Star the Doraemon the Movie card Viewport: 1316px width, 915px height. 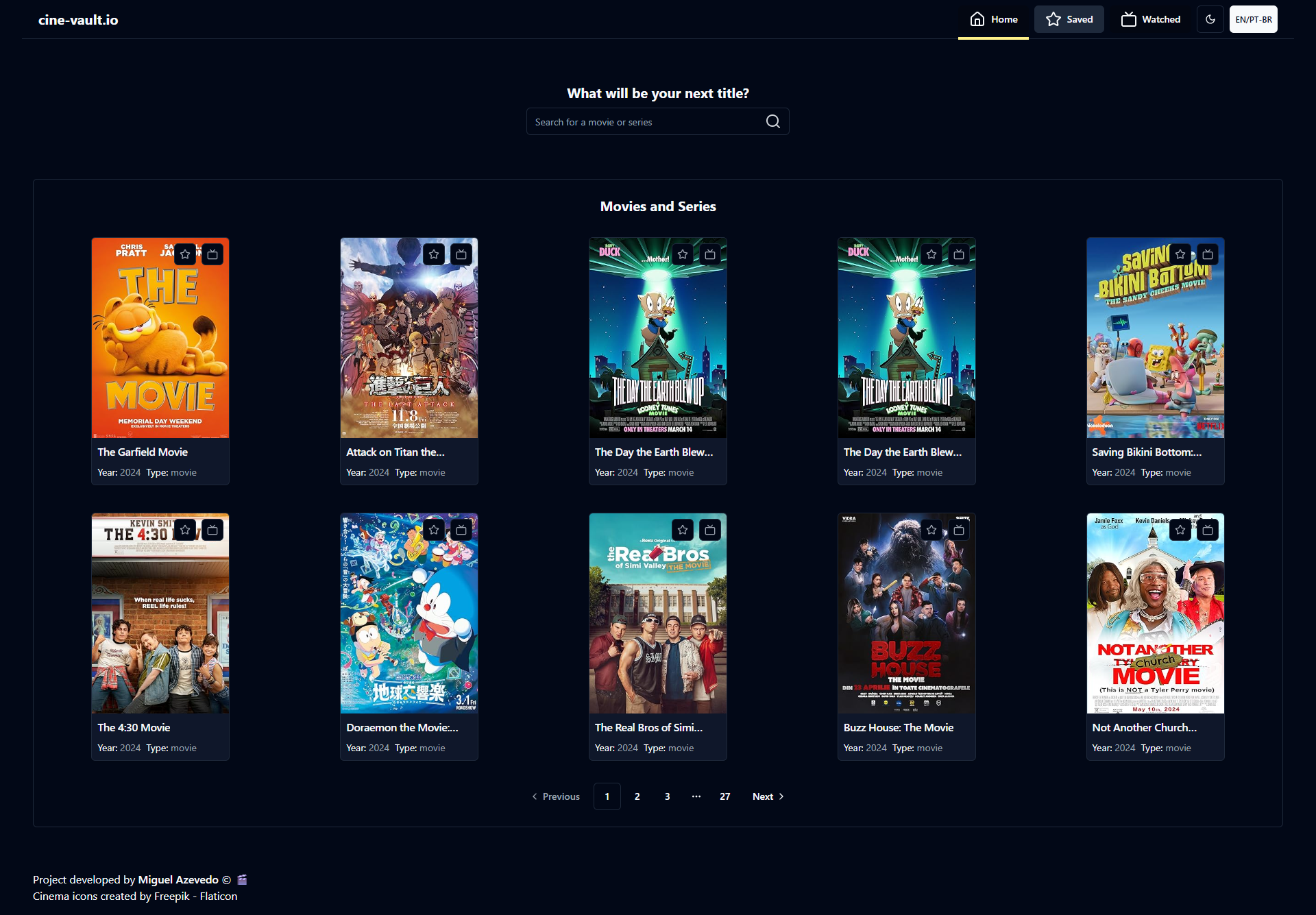pos(434,530)
